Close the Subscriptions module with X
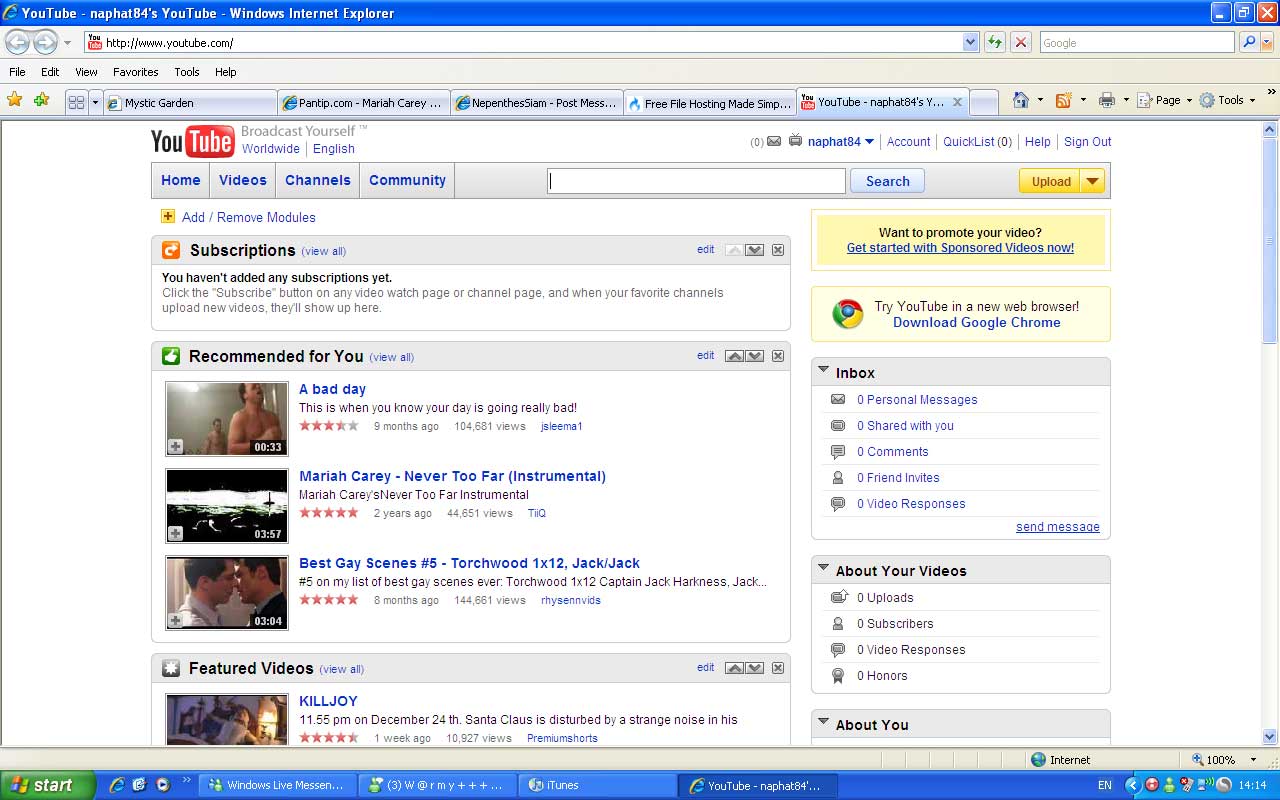Screen dimensions: 1280x800 (x=778, y=250)
